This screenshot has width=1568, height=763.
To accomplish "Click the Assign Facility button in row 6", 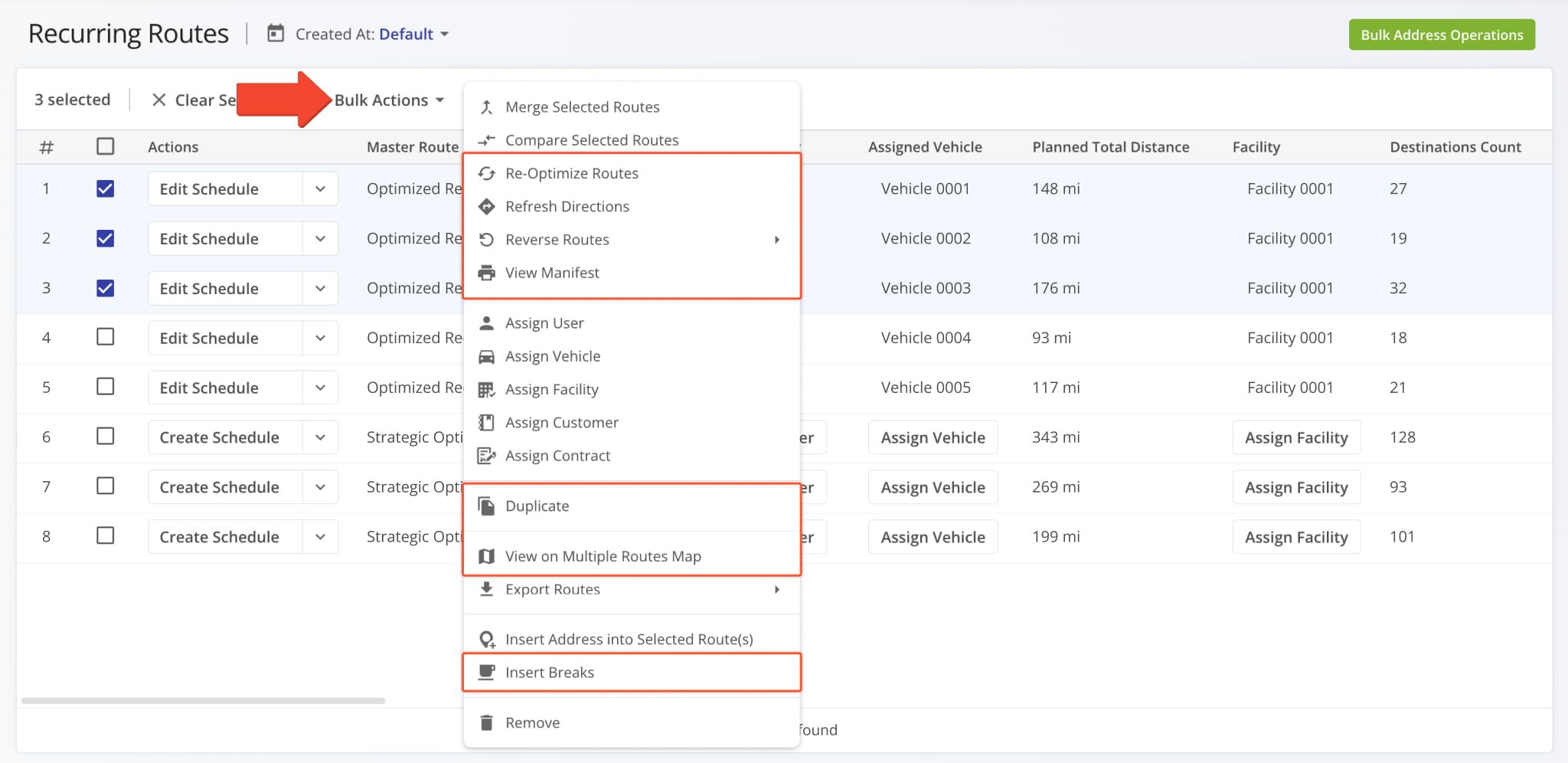I will 1296,437.
